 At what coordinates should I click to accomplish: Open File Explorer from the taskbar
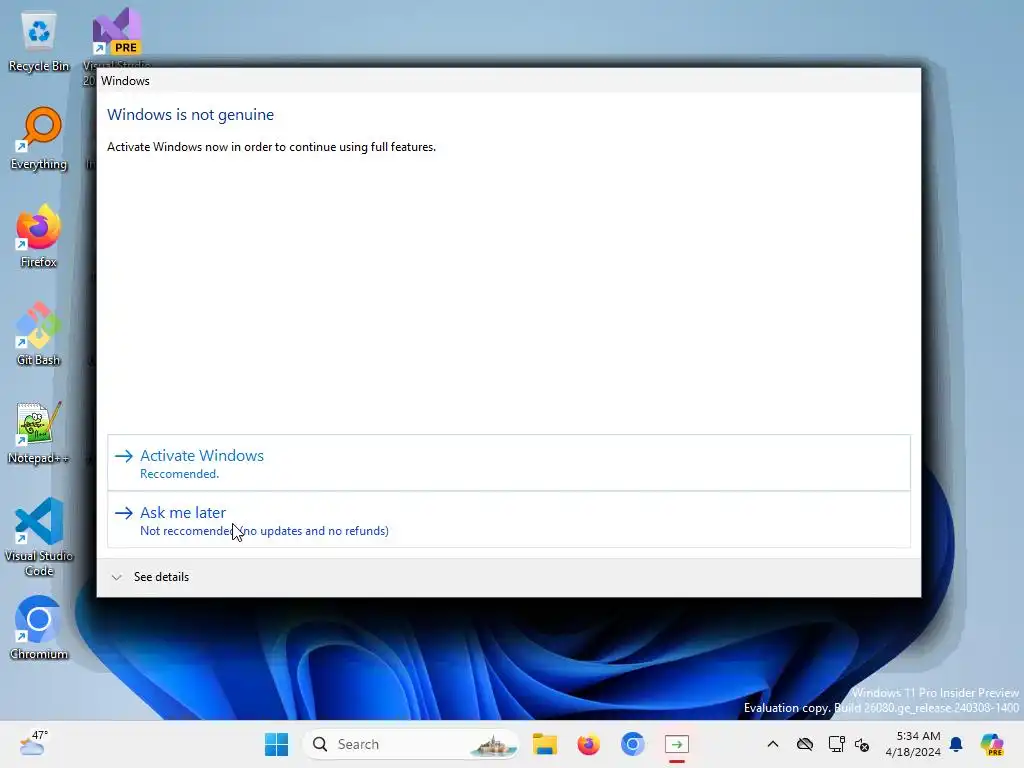click(545, 744)
